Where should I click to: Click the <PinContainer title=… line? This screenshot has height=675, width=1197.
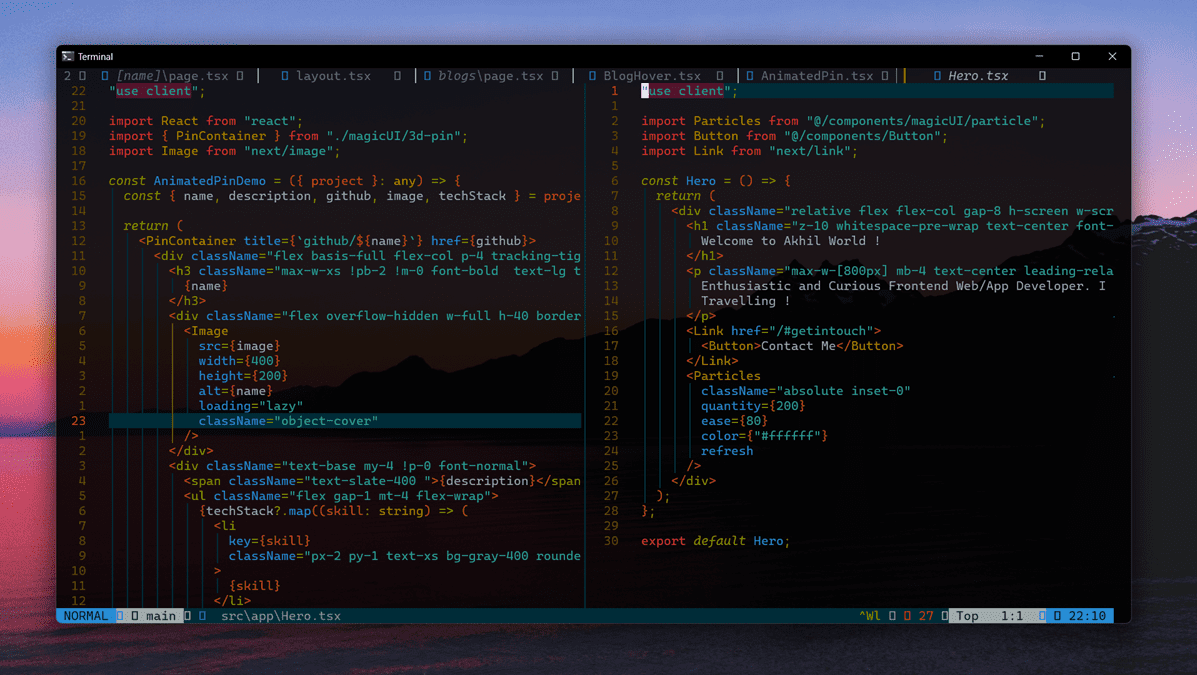click(x=337, y=241)
